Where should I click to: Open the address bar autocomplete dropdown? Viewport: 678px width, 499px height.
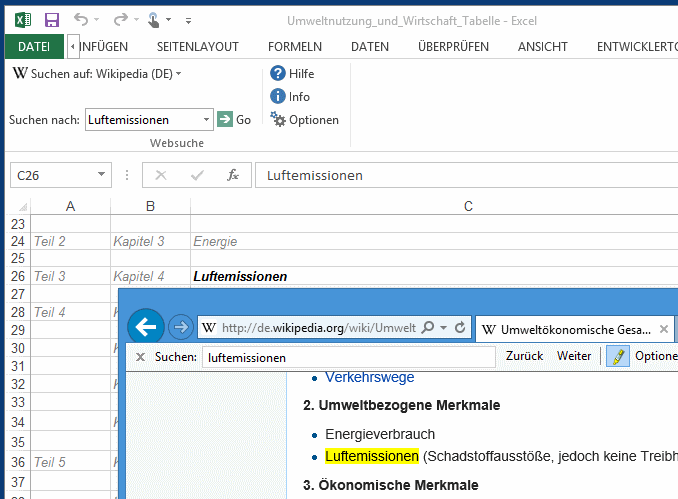click(443, 328)
